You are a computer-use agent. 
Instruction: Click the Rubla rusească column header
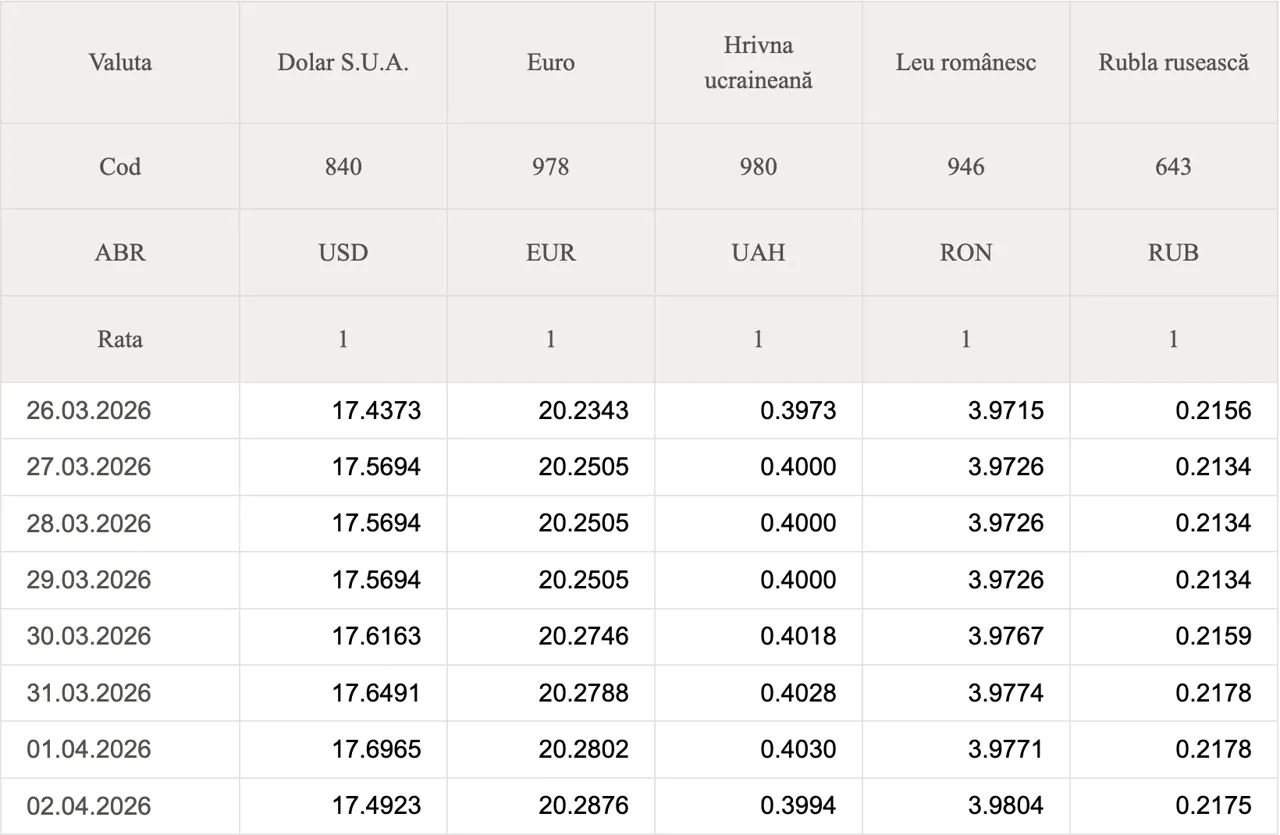(1173, 62)
